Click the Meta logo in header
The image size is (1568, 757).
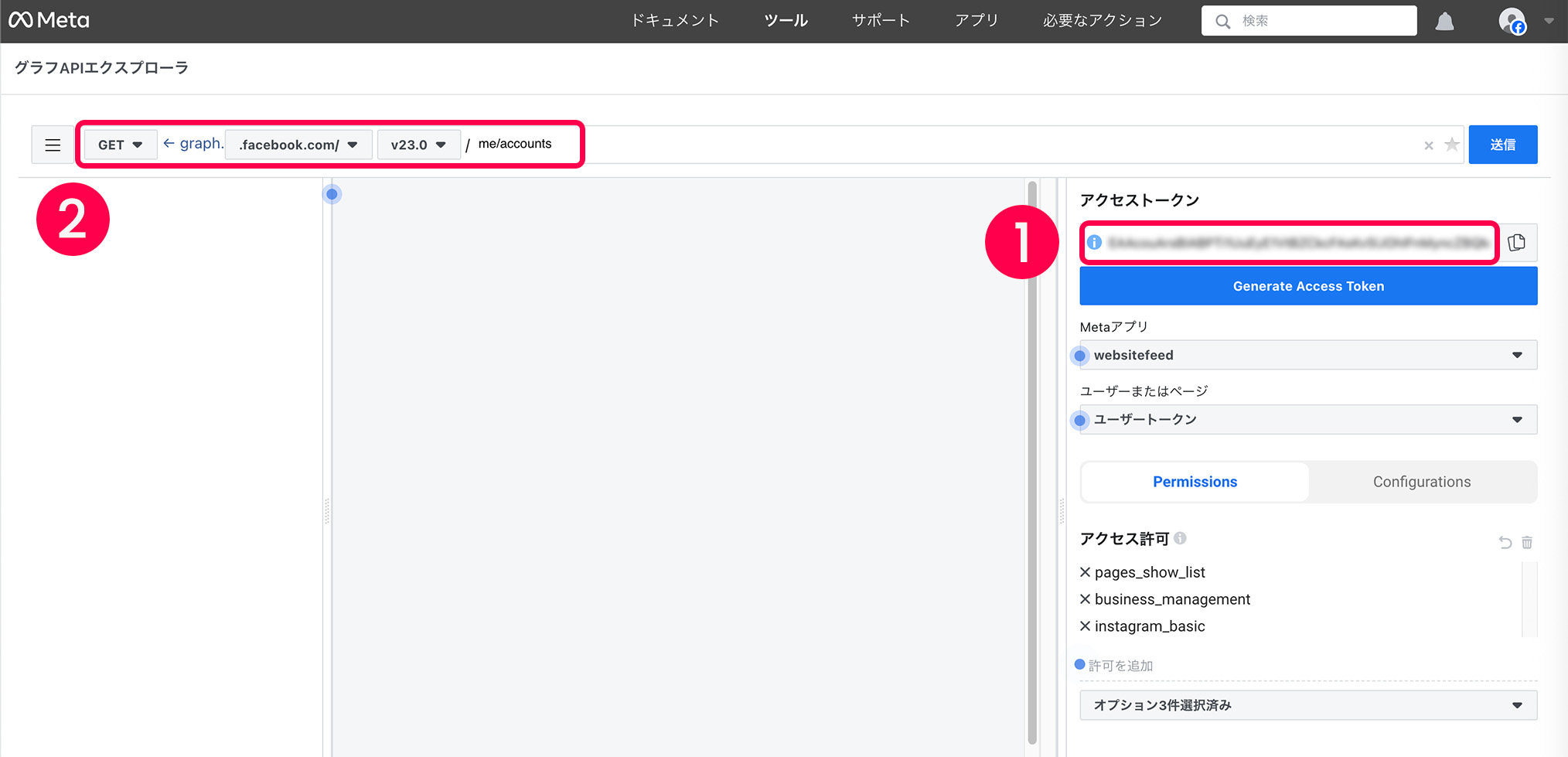click(49, 21)
